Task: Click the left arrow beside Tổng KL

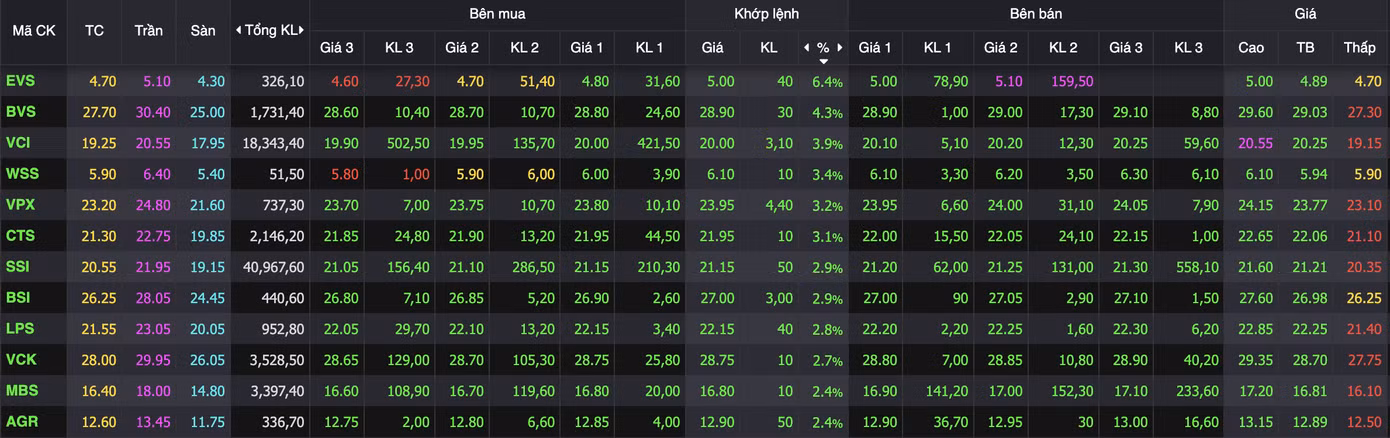Action: coord(237,30)
